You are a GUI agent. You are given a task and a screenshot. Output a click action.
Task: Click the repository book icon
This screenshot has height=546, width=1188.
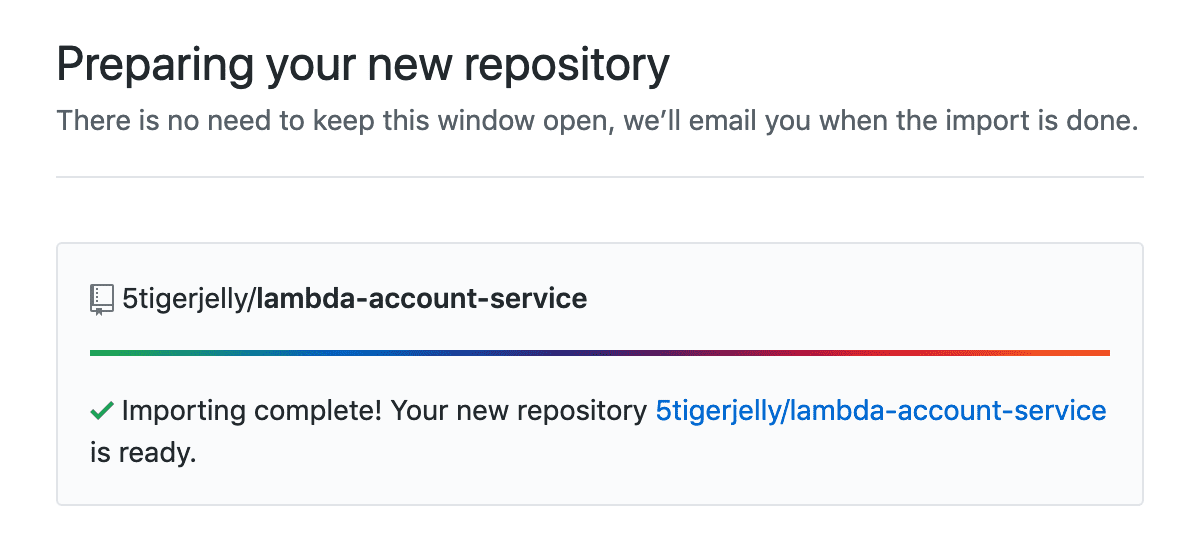pyautogui.click(x=101, y=299)
